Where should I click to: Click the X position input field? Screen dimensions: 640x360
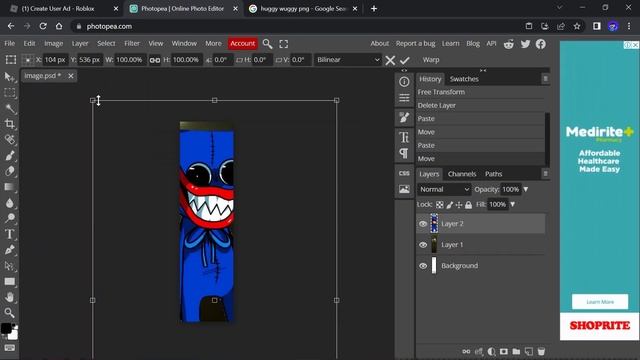(x=55, y=60)
